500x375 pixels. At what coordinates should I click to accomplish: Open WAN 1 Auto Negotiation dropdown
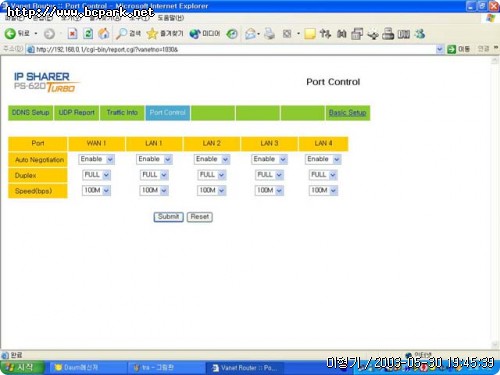[x=96, y=159]
